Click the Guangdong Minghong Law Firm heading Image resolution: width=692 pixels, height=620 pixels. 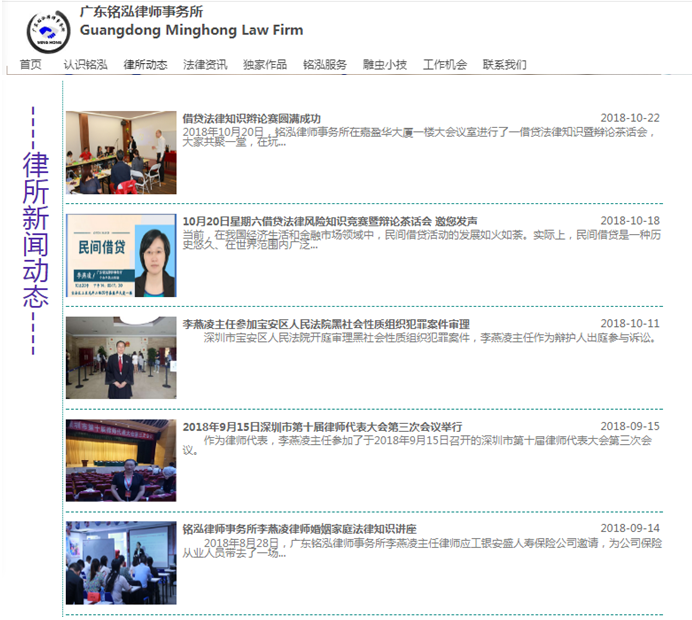pyautogui.click(x=191, y=30)
